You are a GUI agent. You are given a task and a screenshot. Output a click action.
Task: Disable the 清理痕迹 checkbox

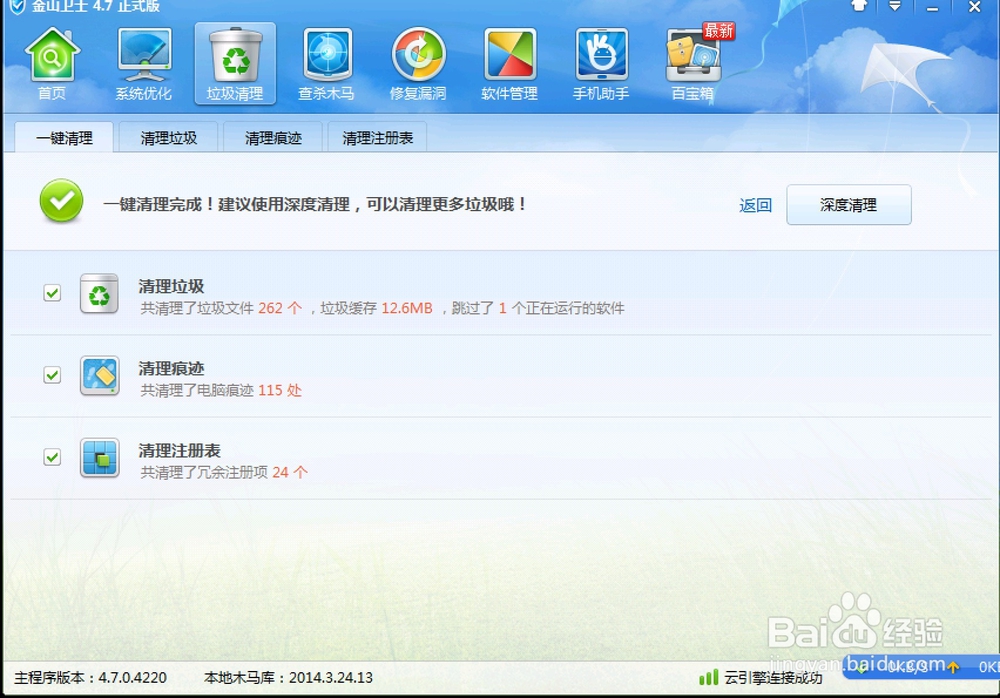pos(51,375)
